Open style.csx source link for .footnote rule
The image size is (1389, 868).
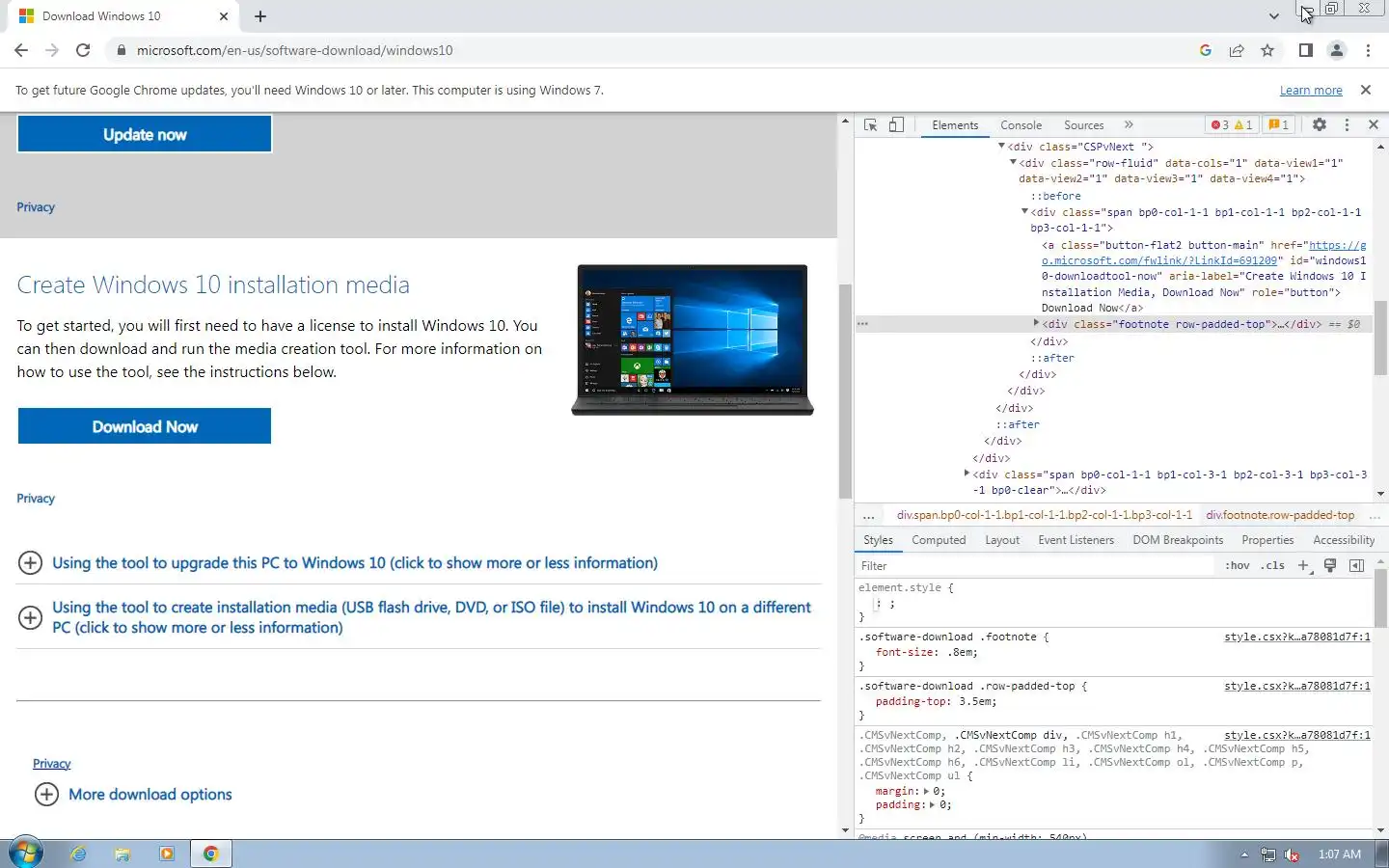coord(1297,637)
